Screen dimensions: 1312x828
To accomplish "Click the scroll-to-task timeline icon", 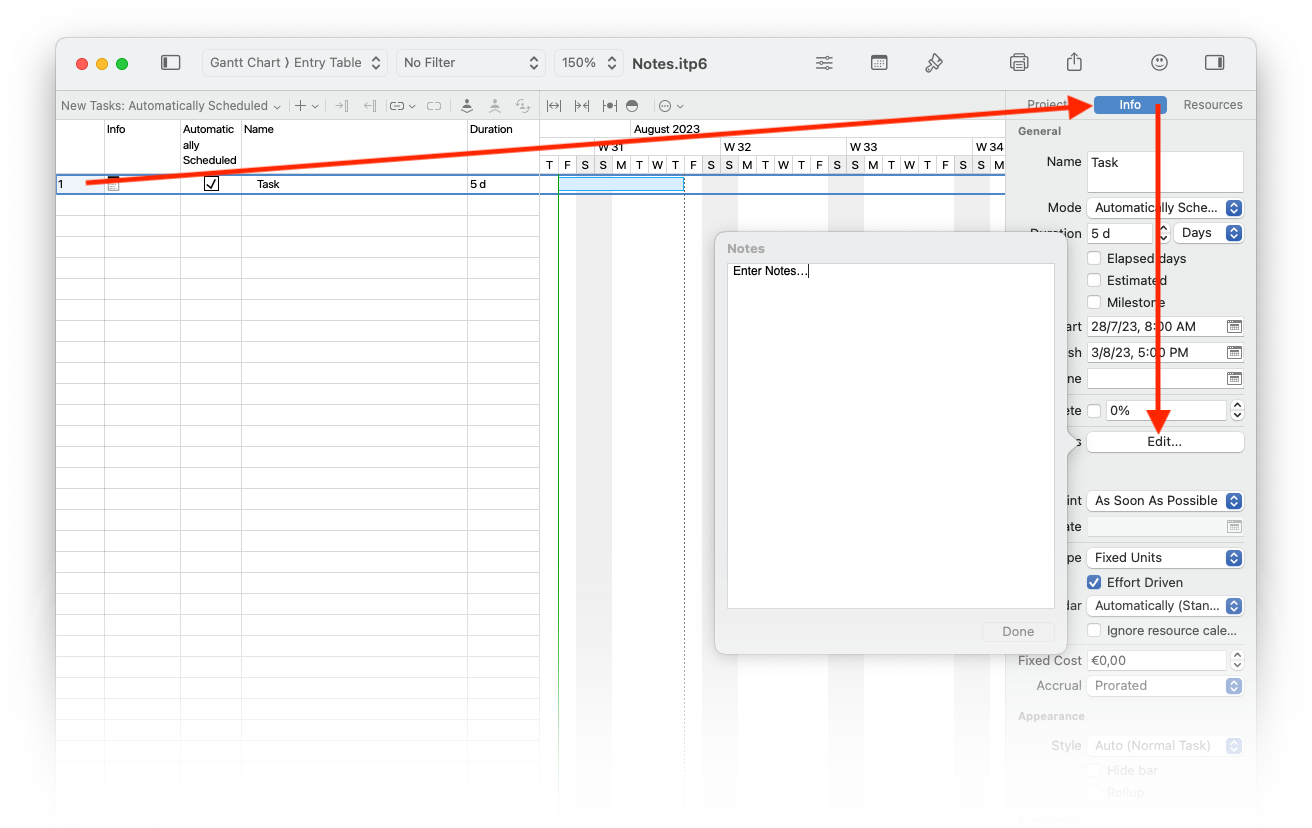I will [x=609, y=105].
